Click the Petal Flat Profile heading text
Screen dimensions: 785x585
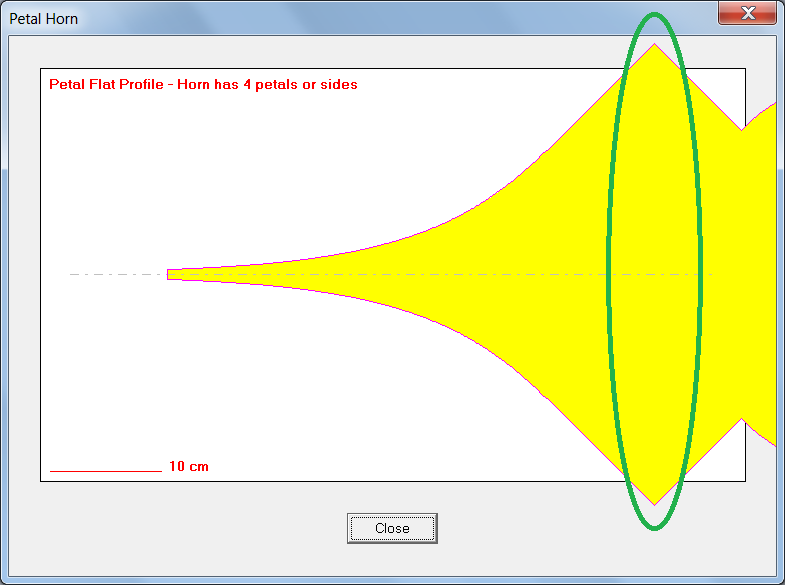coord(203,84)
